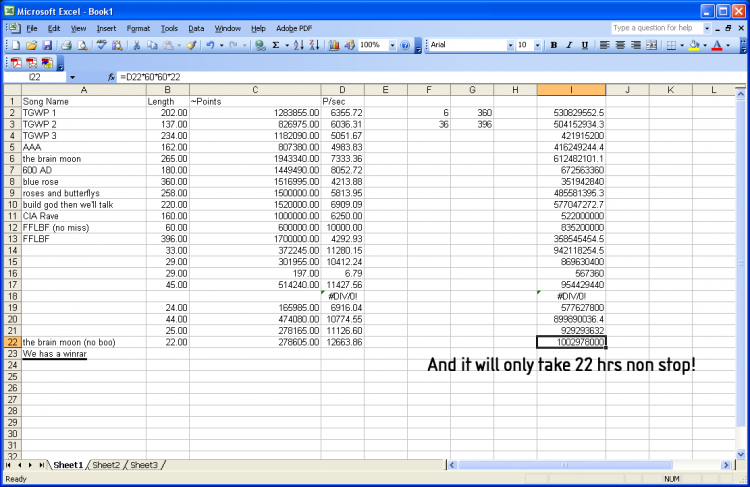Click the Merge and Center icon
The image size is (750, 487).
652,46
